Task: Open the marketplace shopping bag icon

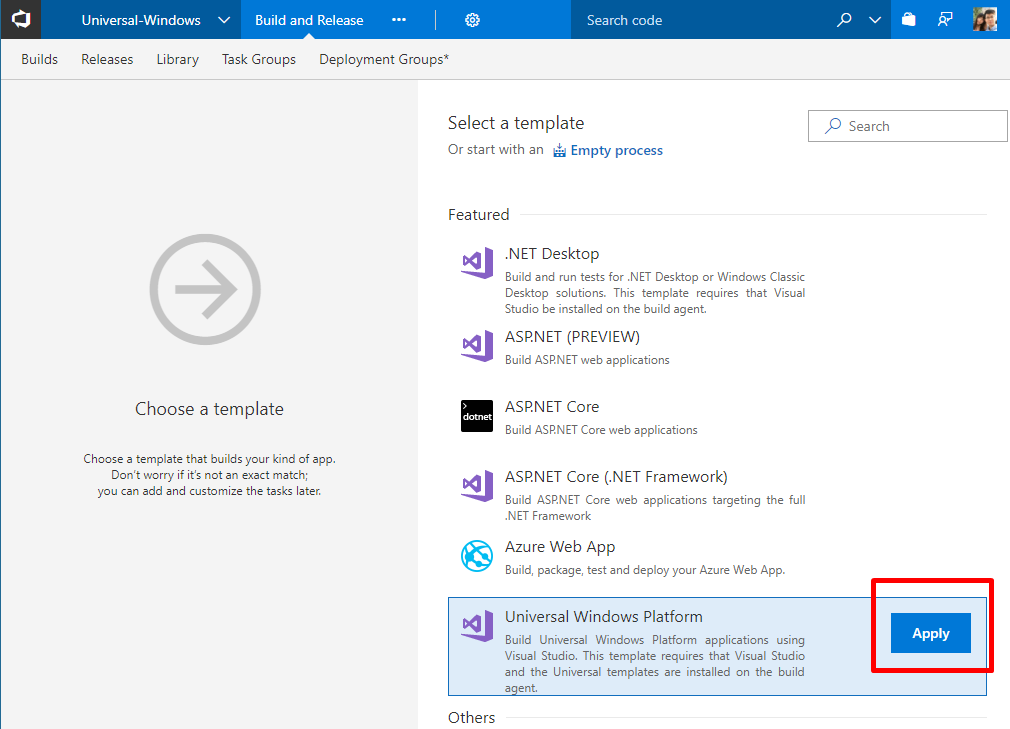Action: click(x=909, y=20)
